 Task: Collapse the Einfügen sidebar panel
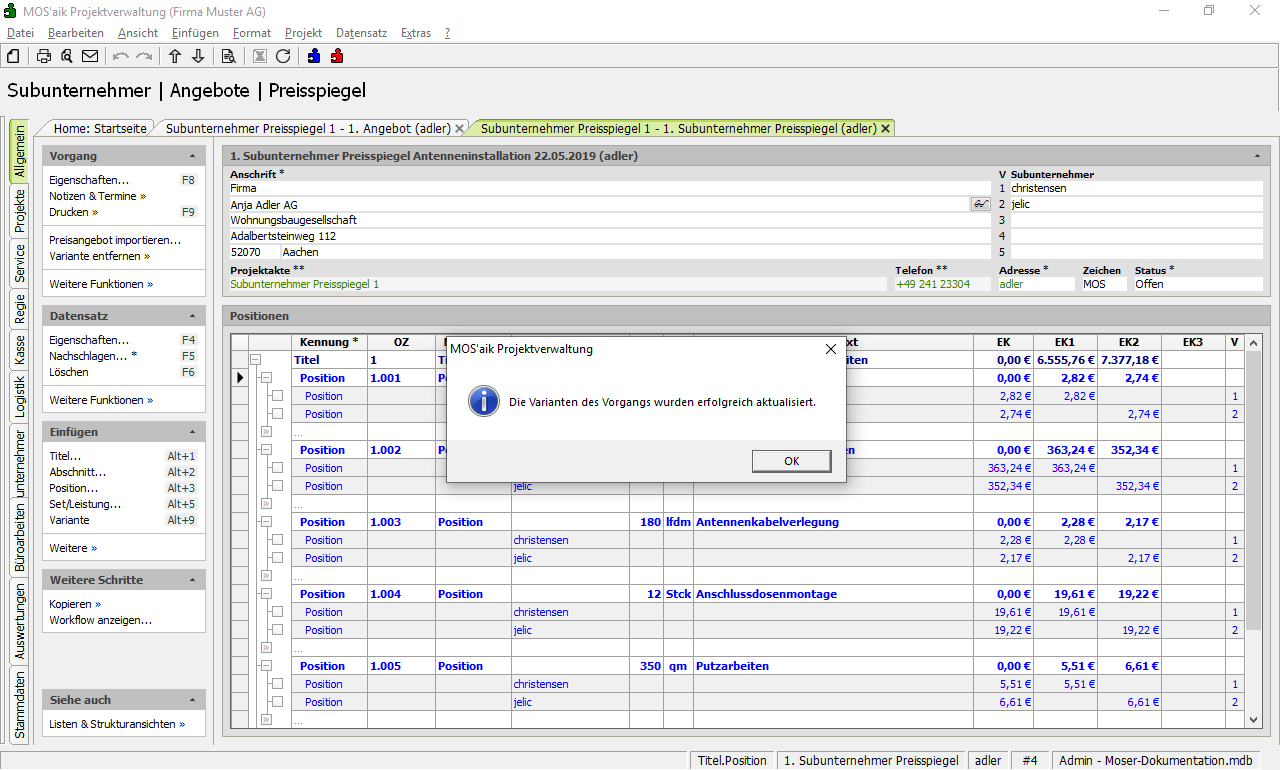click(x=192, y=433)
